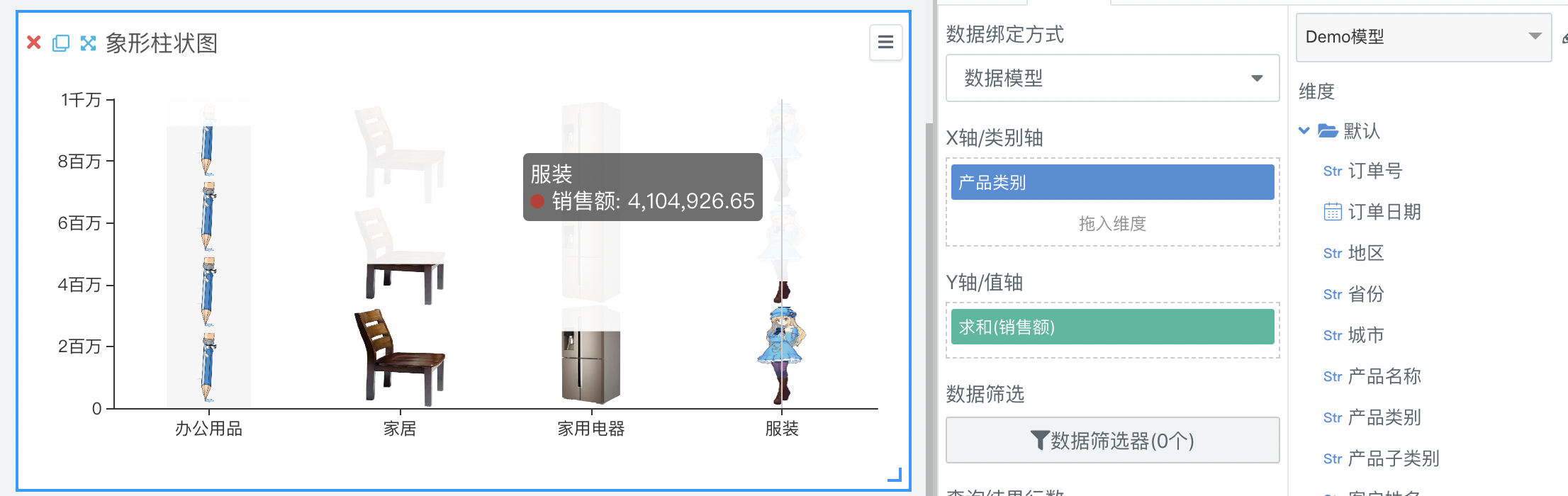
Task: Select the 地区 dimension
Action: pyautogui.click(x=1366, y=253)
